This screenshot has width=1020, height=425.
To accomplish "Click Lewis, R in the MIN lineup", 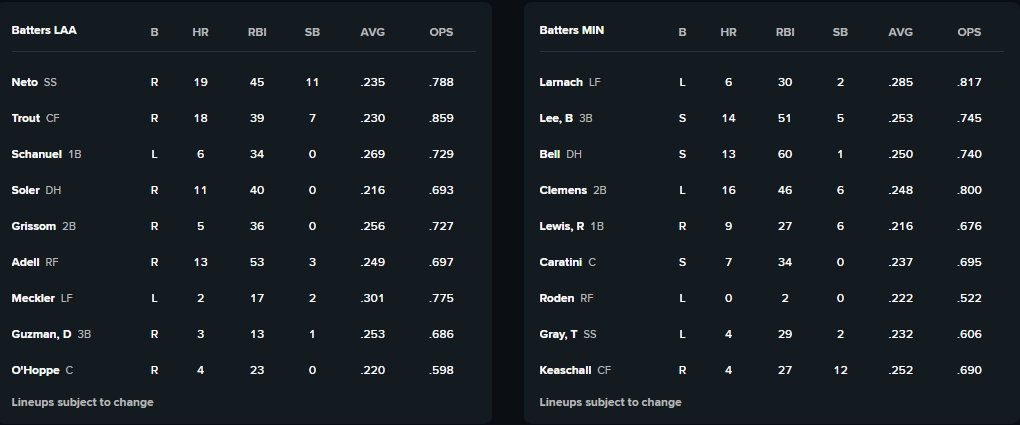I will click(x=562, y=226).
